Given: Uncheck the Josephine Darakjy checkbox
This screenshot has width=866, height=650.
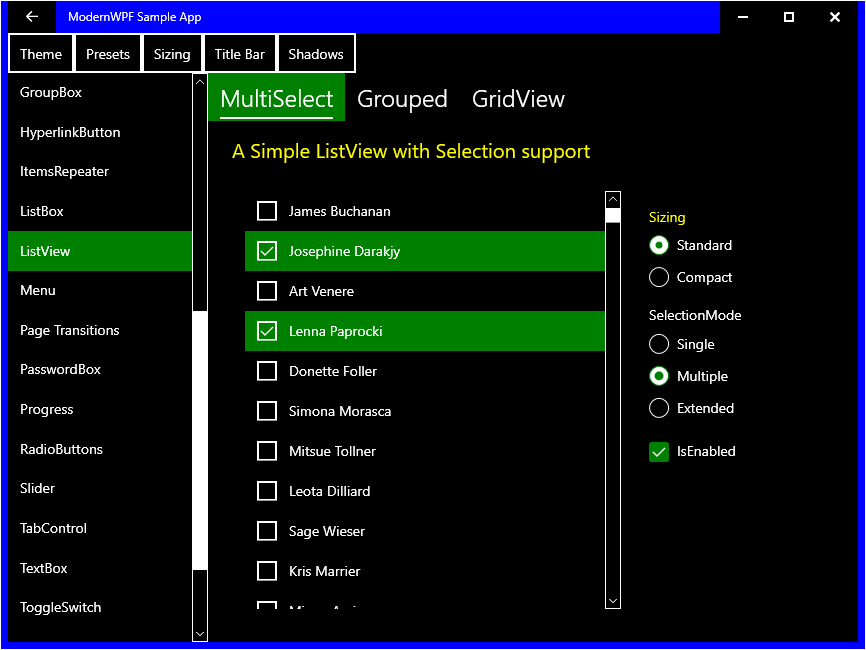Looking at the screenshot, I should (267, 251).
